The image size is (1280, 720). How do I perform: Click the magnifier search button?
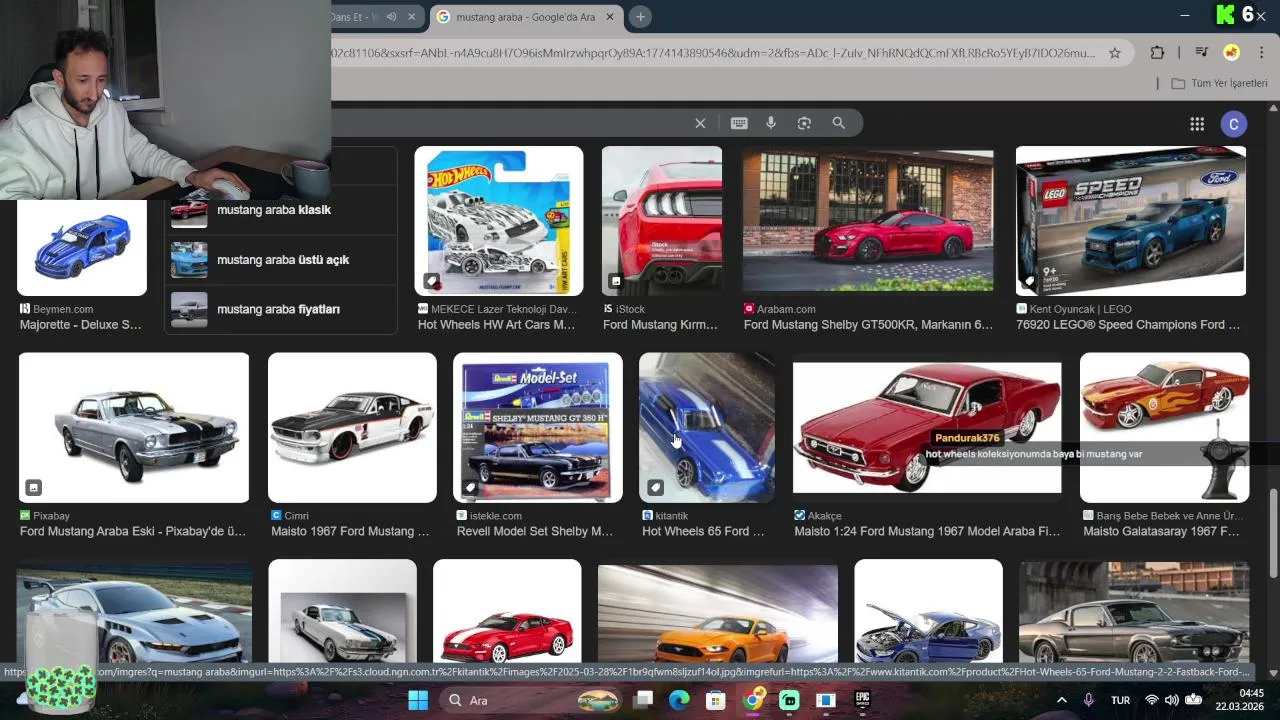click(839, 123)
